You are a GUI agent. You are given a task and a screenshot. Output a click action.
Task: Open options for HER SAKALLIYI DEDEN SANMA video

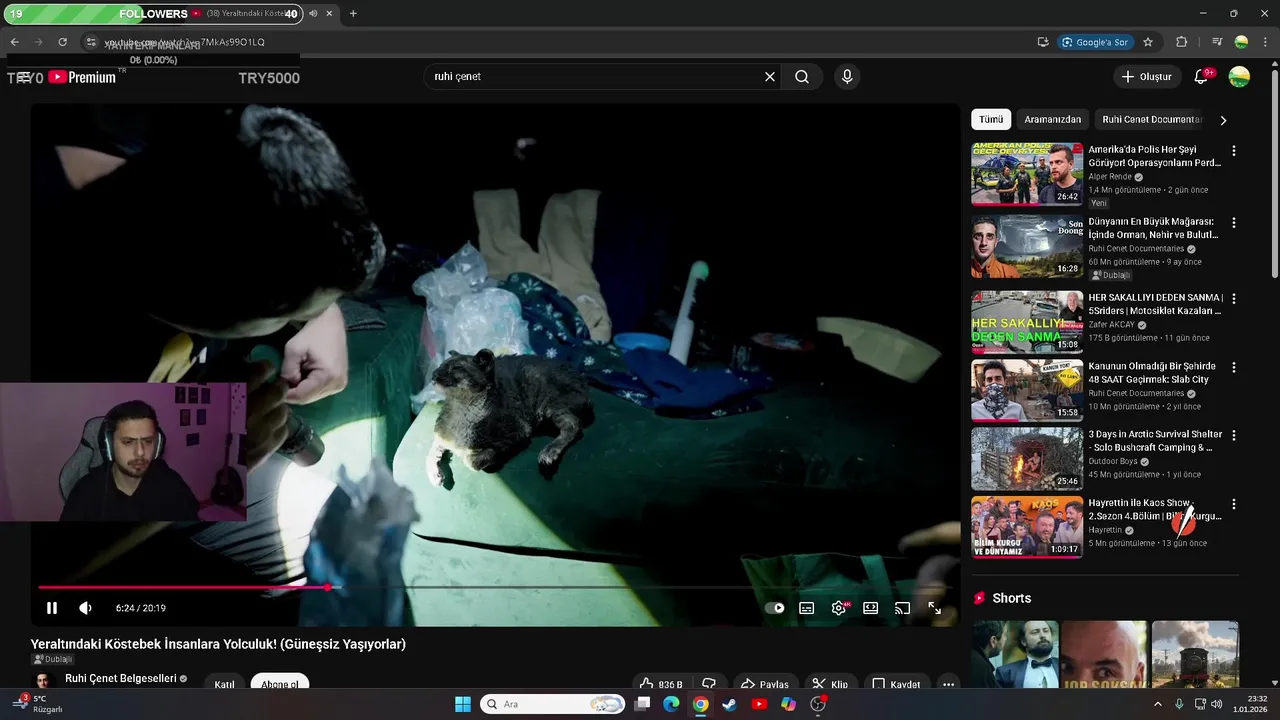(x=1234, y=299)
